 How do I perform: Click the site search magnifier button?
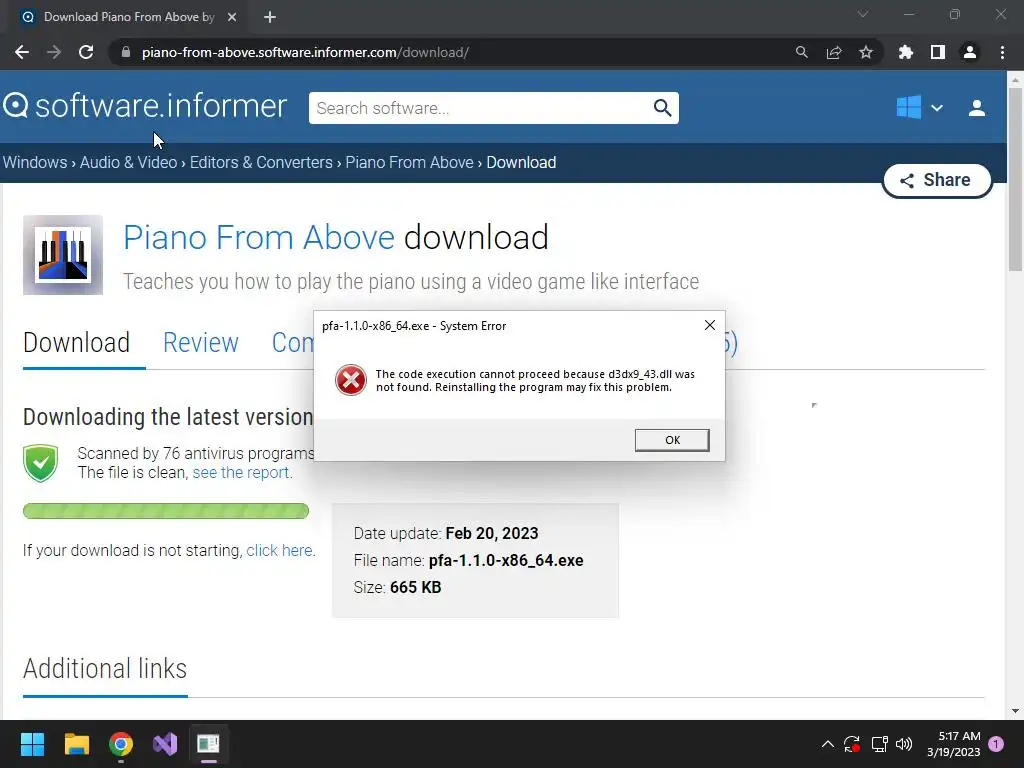click(662, 108)
